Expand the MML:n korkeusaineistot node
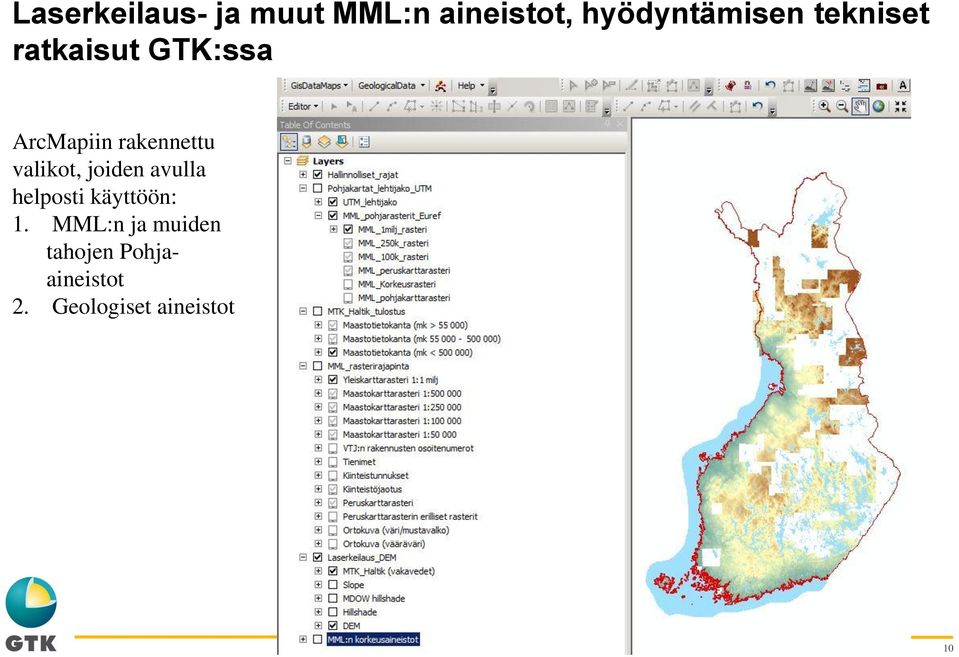Screen dimensions: 959x657 (303, 639)
